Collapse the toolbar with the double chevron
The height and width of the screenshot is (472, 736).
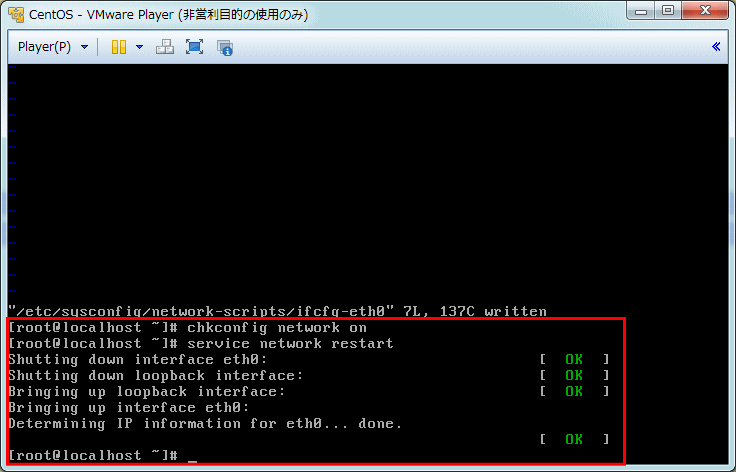click(716, 47)
